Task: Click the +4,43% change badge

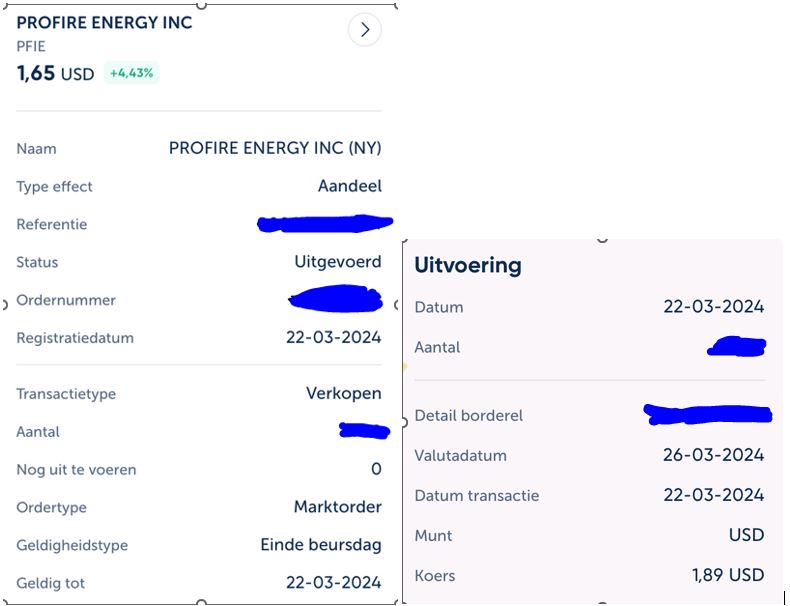Action: click(131, 73)
